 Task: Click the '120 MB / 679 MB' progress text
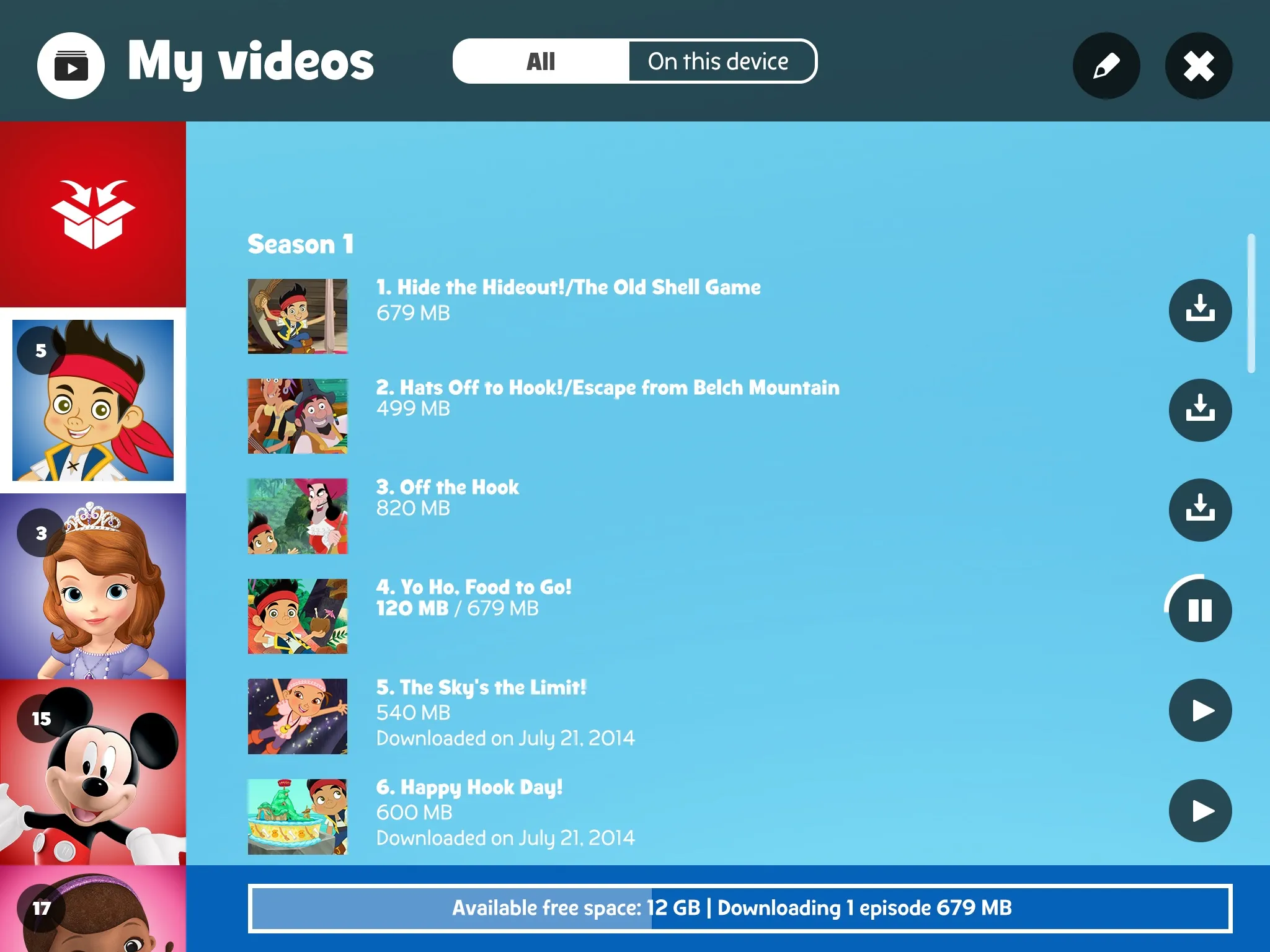(x=457, y=609)
